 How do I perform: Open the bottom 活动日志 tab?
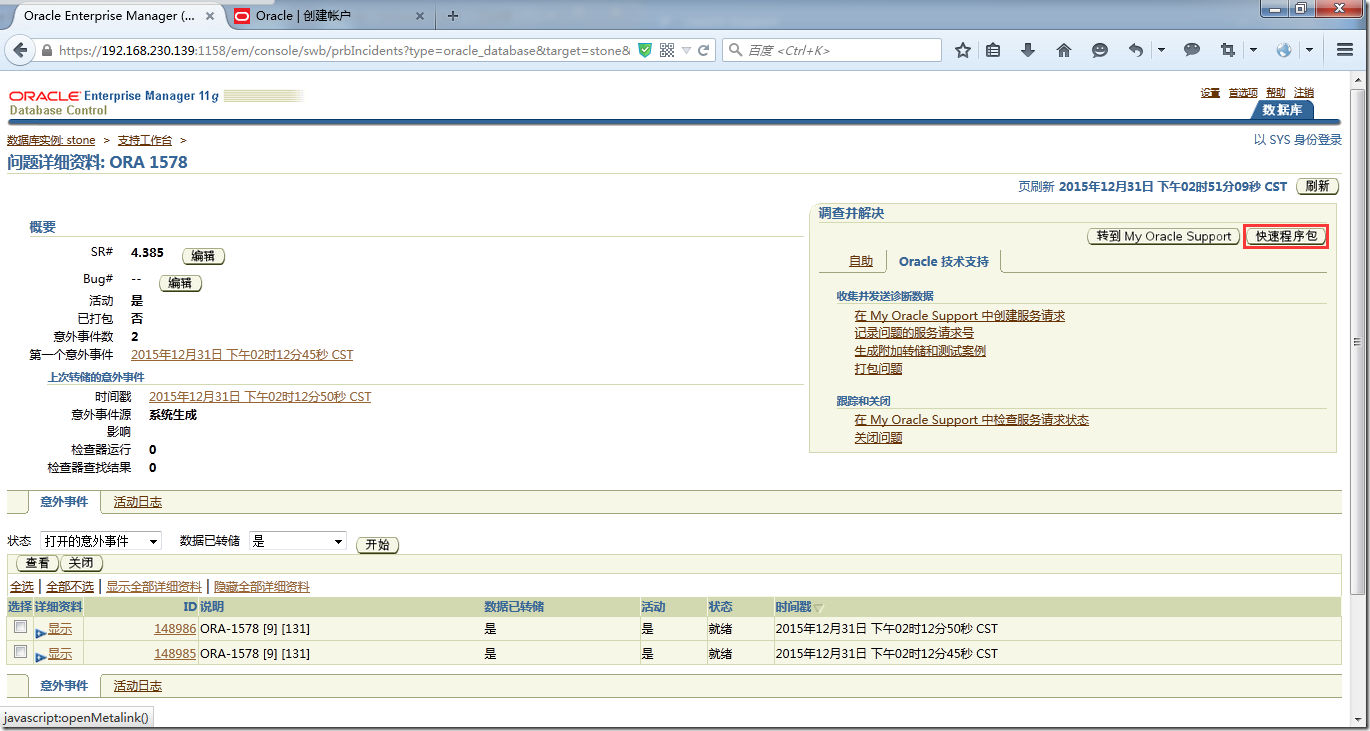[138, 686]
